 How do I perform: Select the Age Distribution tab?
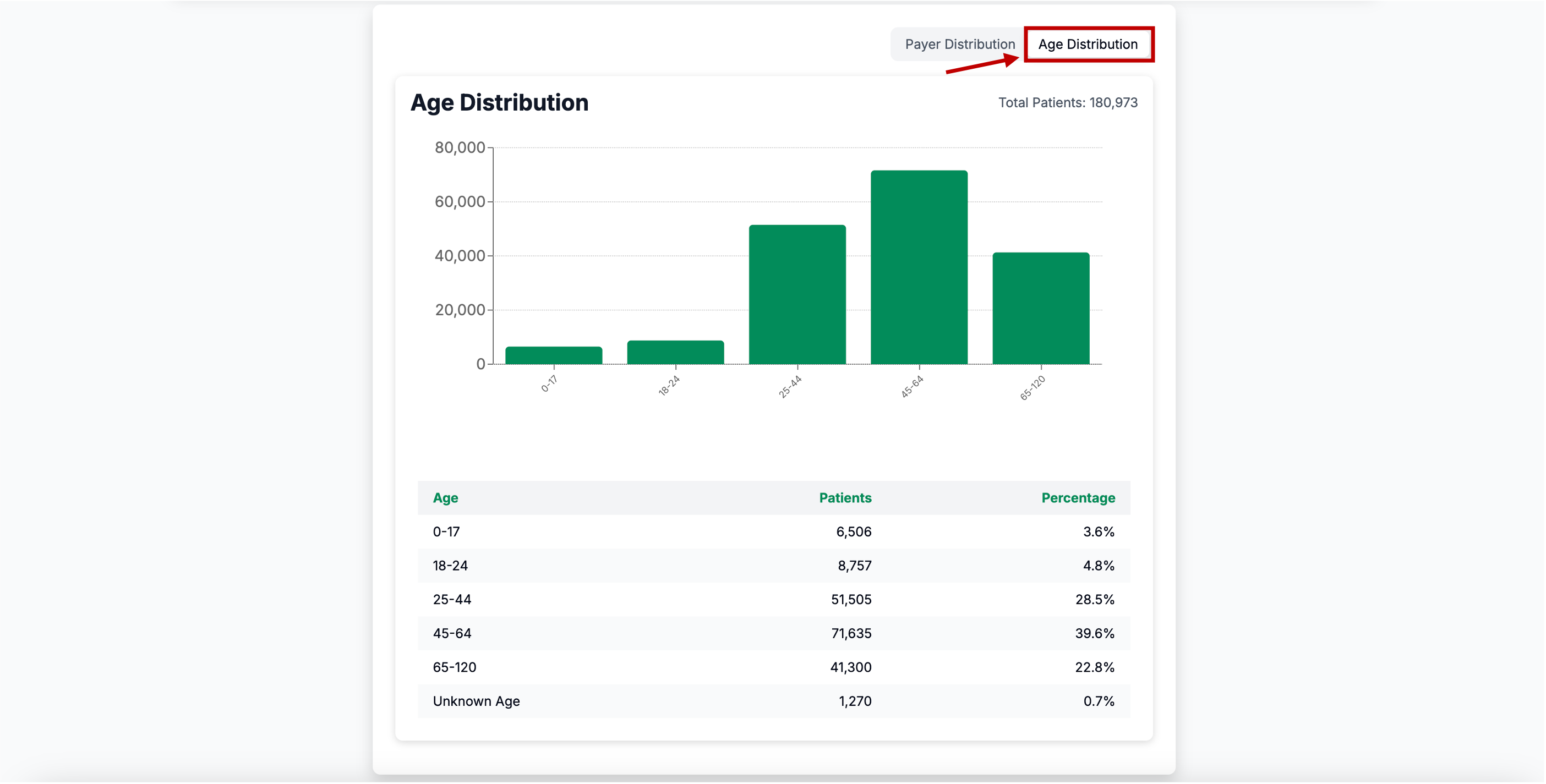(1087, 45)
